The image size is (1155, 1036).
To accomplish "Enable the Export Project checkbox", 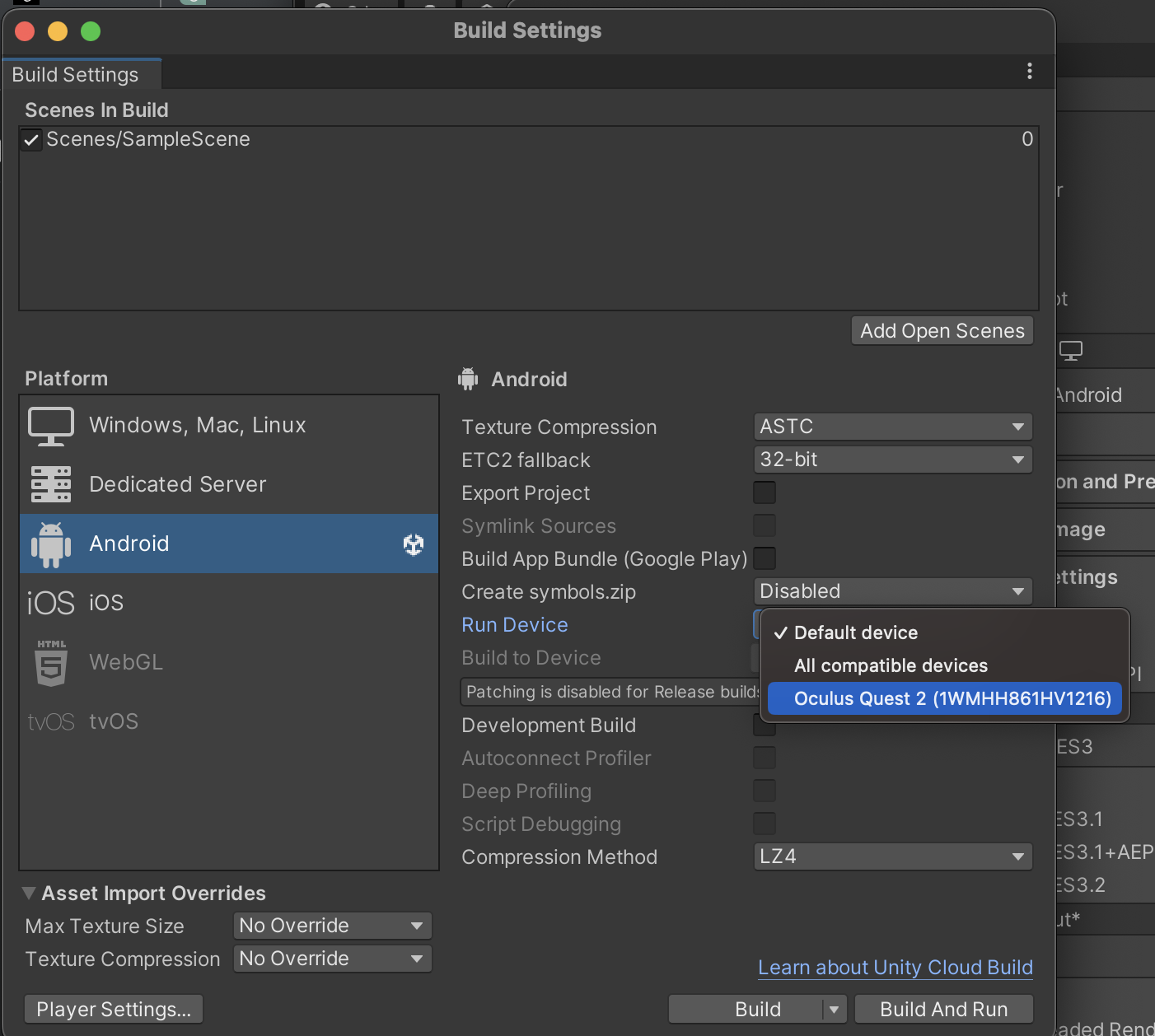I will 765,492.
